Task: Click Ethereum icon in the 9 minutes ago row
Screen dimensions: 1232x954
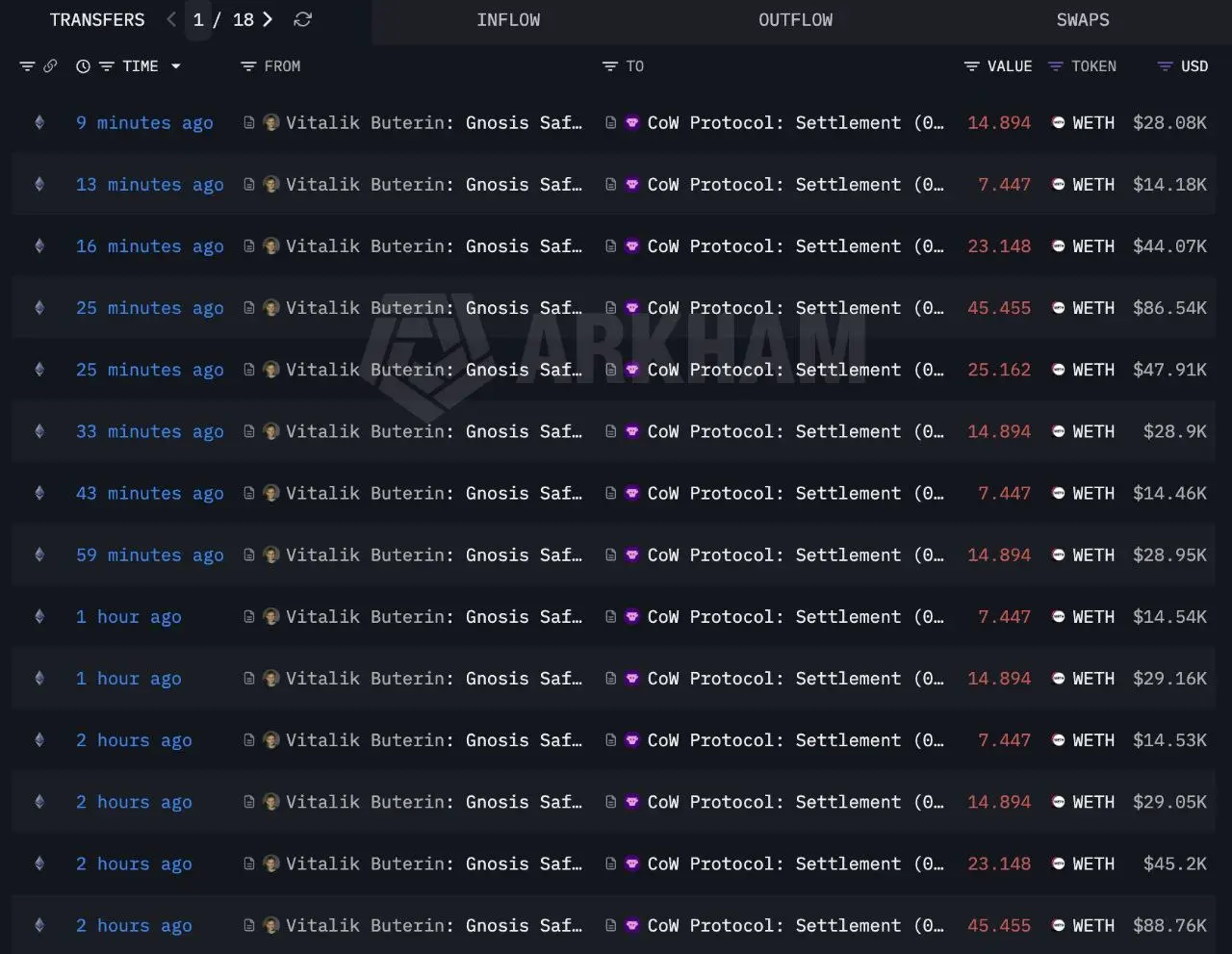Action: click(x=39, y=122)
